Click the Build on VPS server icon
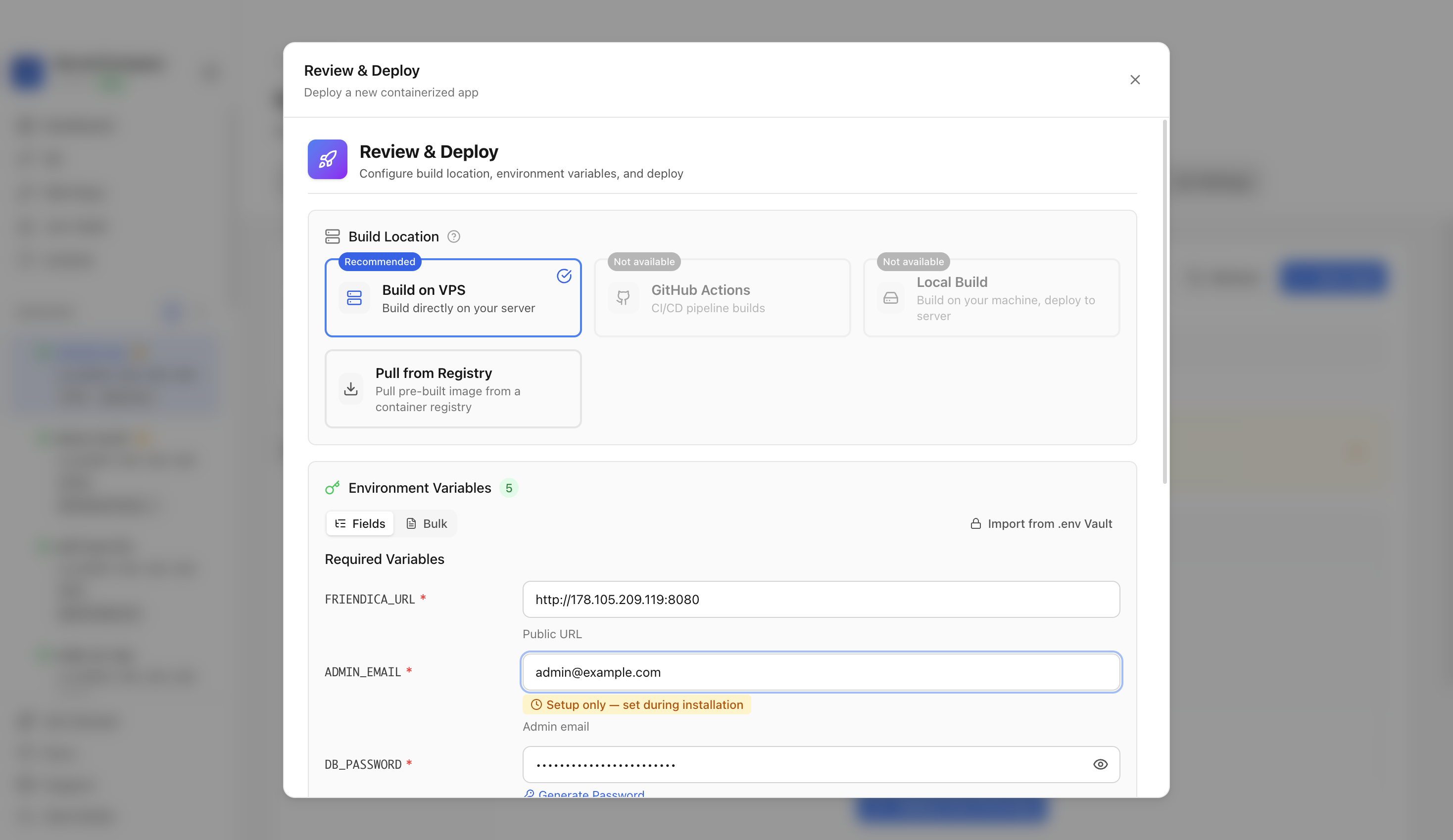This screenshot has height=840, width=1453. [x=354, y=298]
